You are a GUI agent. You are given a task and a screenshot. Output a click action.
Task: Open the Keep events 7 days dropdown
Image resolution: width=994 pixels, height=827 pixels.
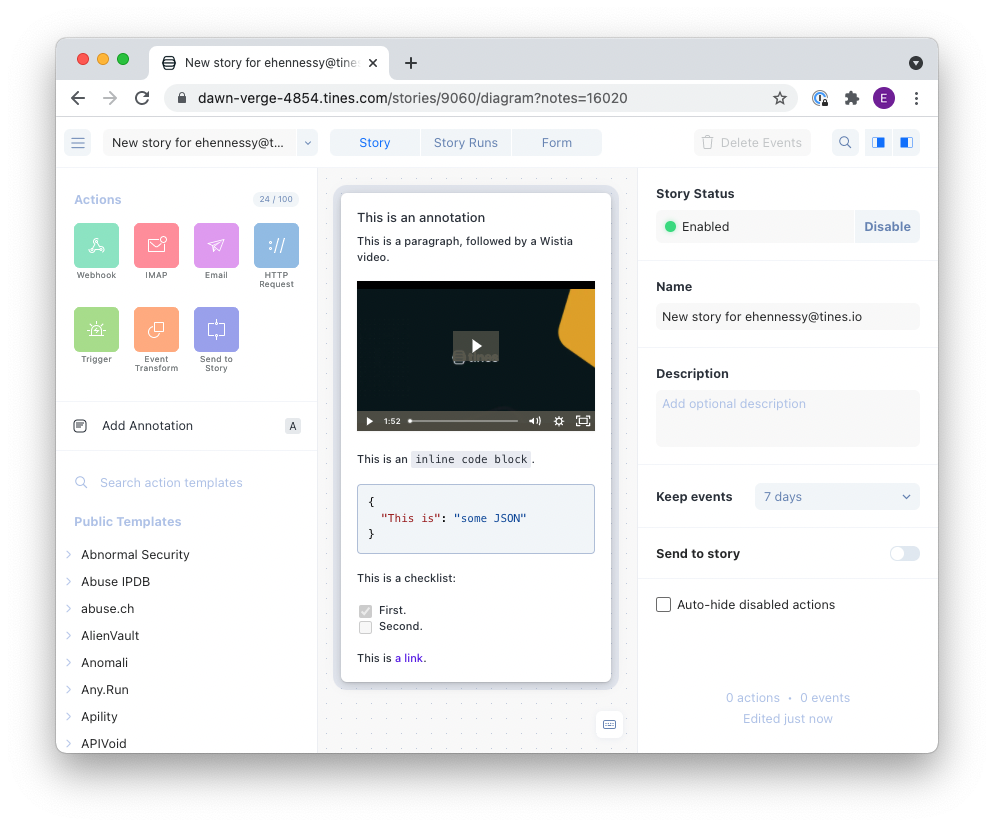(837, 497)
